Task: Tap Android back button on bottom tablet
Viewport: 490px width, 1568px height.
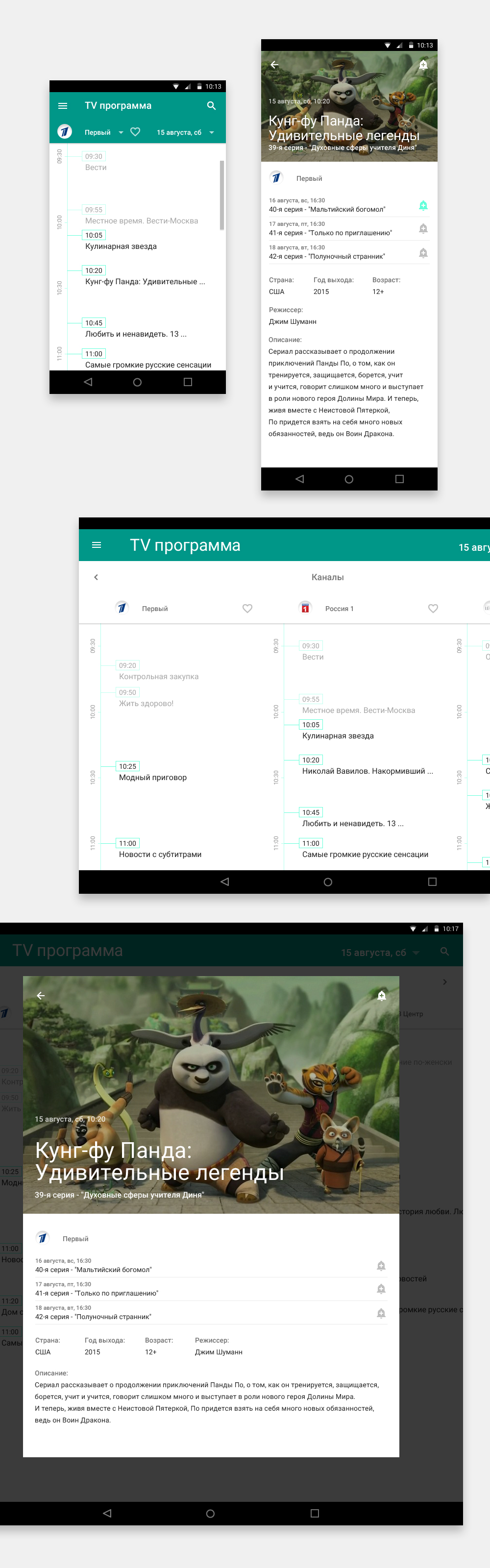Action: [x=107, y=1513]
